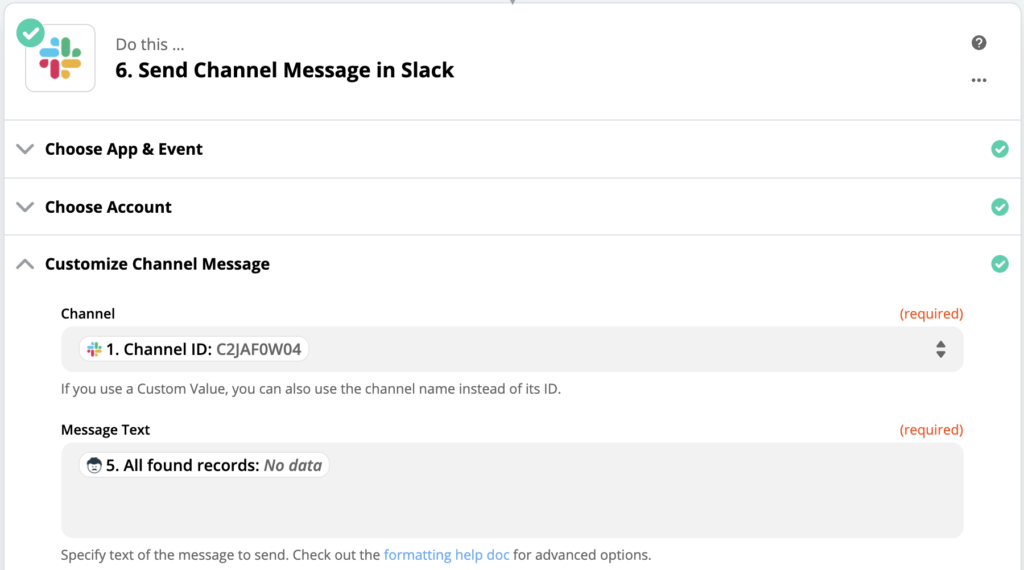Select the Choose Account section header

(513, 207)
